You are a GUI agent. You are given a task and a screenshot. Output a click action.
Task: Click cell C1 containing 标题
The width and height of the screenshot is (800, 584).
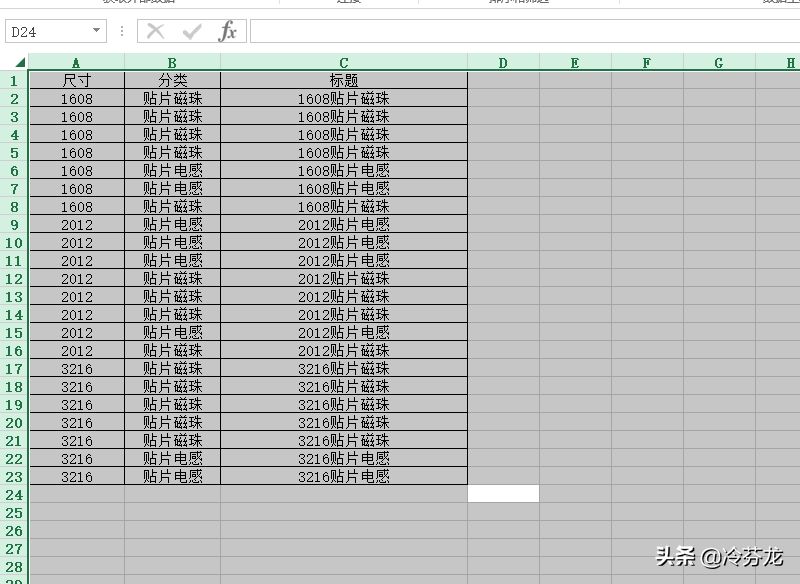(344, 81)
